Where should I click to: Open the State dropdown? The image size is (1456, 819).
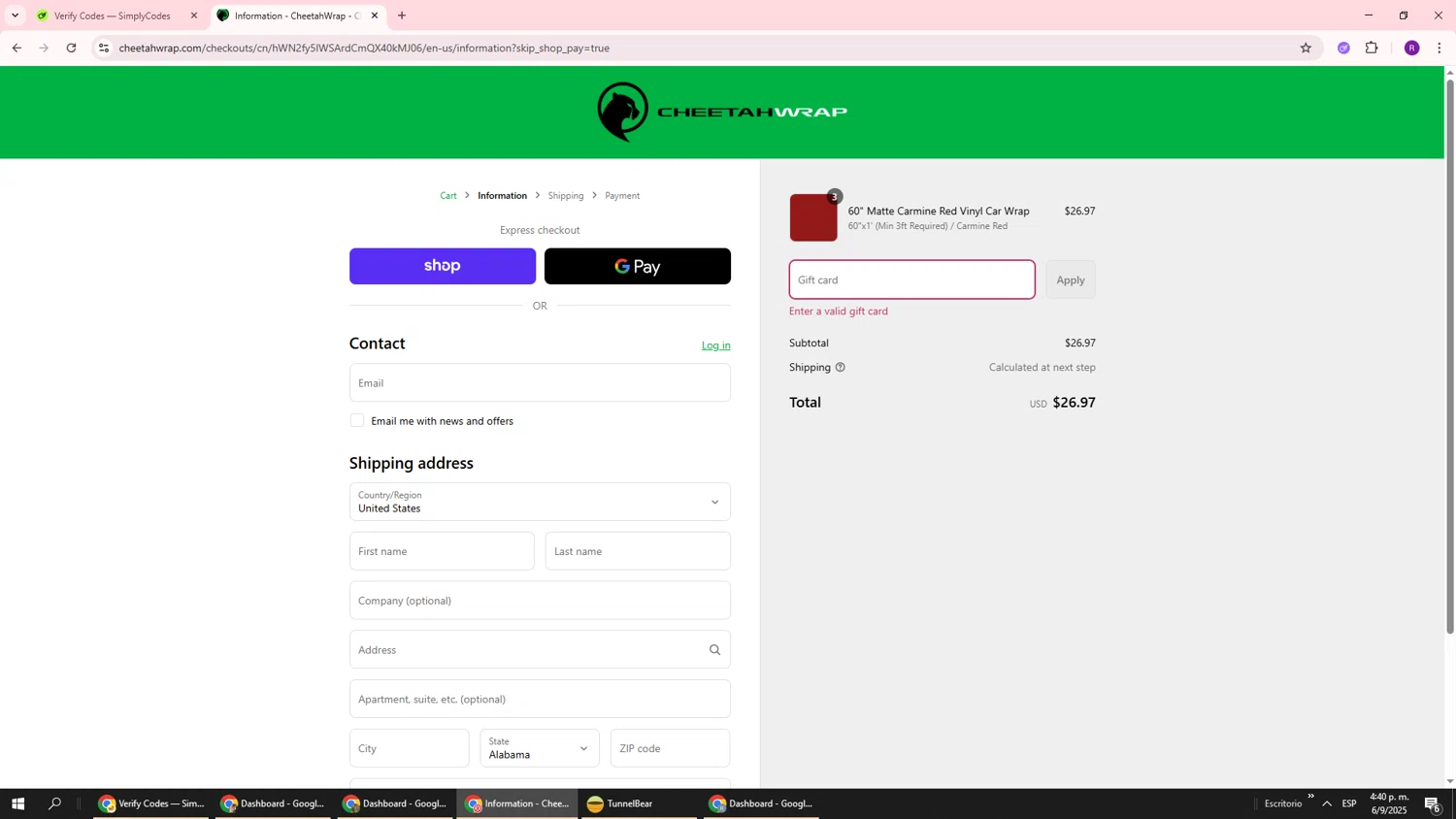pos(540,748)
